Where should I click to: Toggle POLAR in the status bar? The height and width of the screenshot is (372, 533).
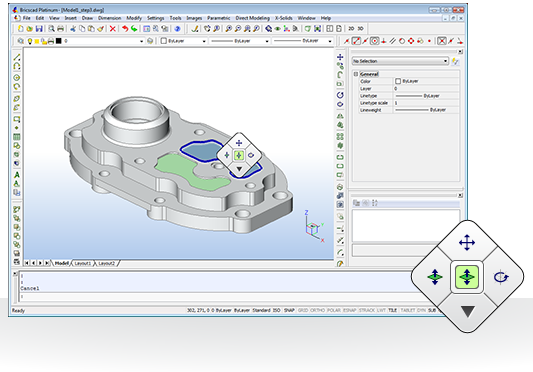tap(334, 310)
